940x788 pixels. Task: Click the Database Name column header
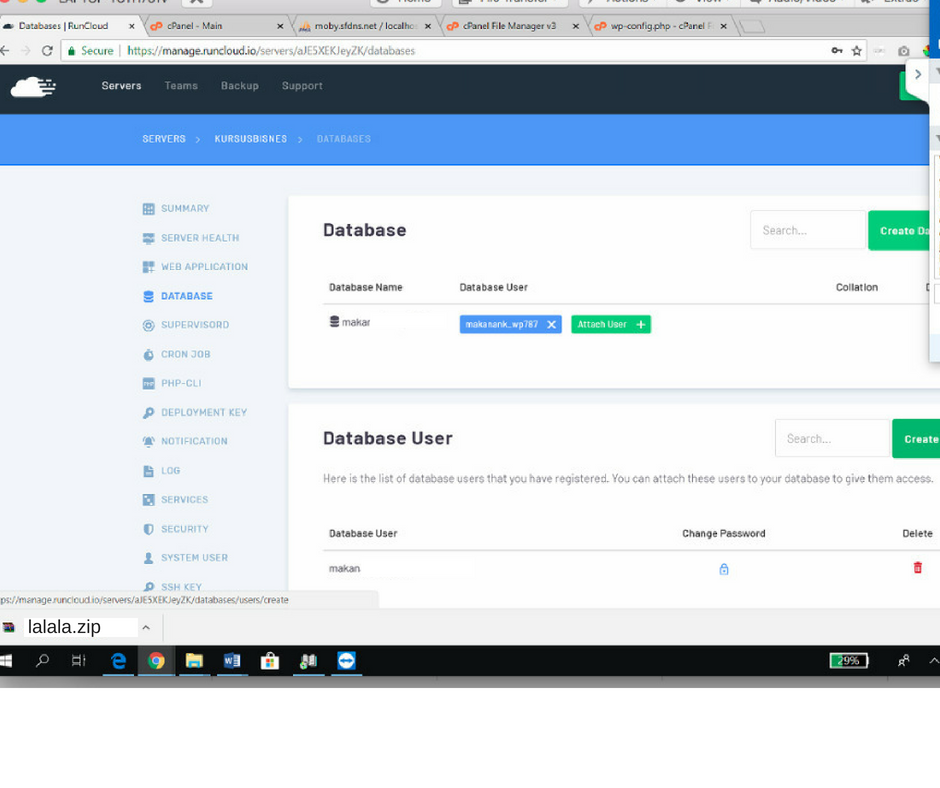(x=366, y=287)
